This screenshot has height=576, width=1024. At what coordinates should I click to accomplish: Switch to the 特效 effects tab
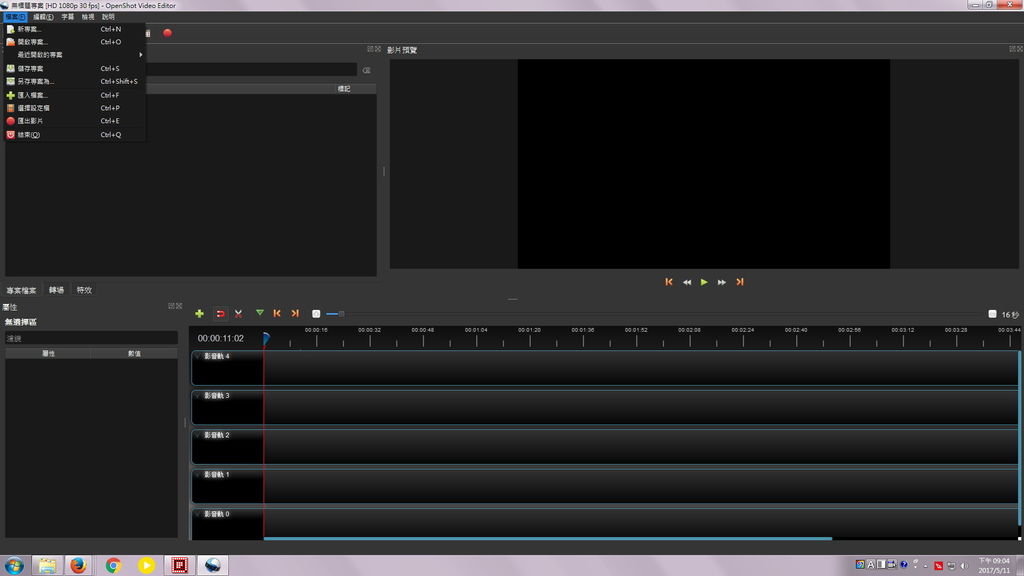[x=84, y=290]
